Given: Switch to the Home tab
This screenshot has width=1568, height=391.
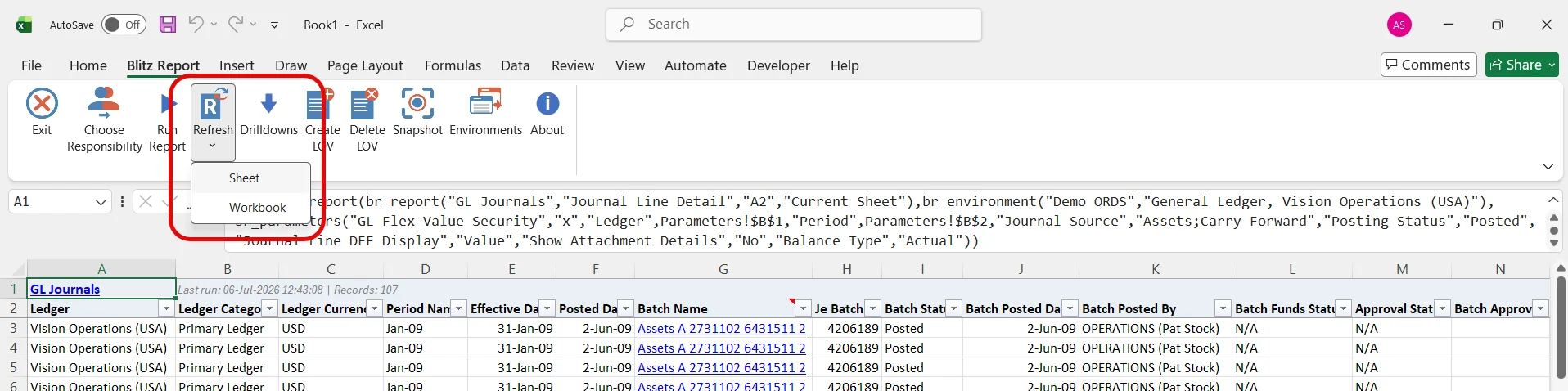Looking at the screenshot, I should click(x=88, y=65).
